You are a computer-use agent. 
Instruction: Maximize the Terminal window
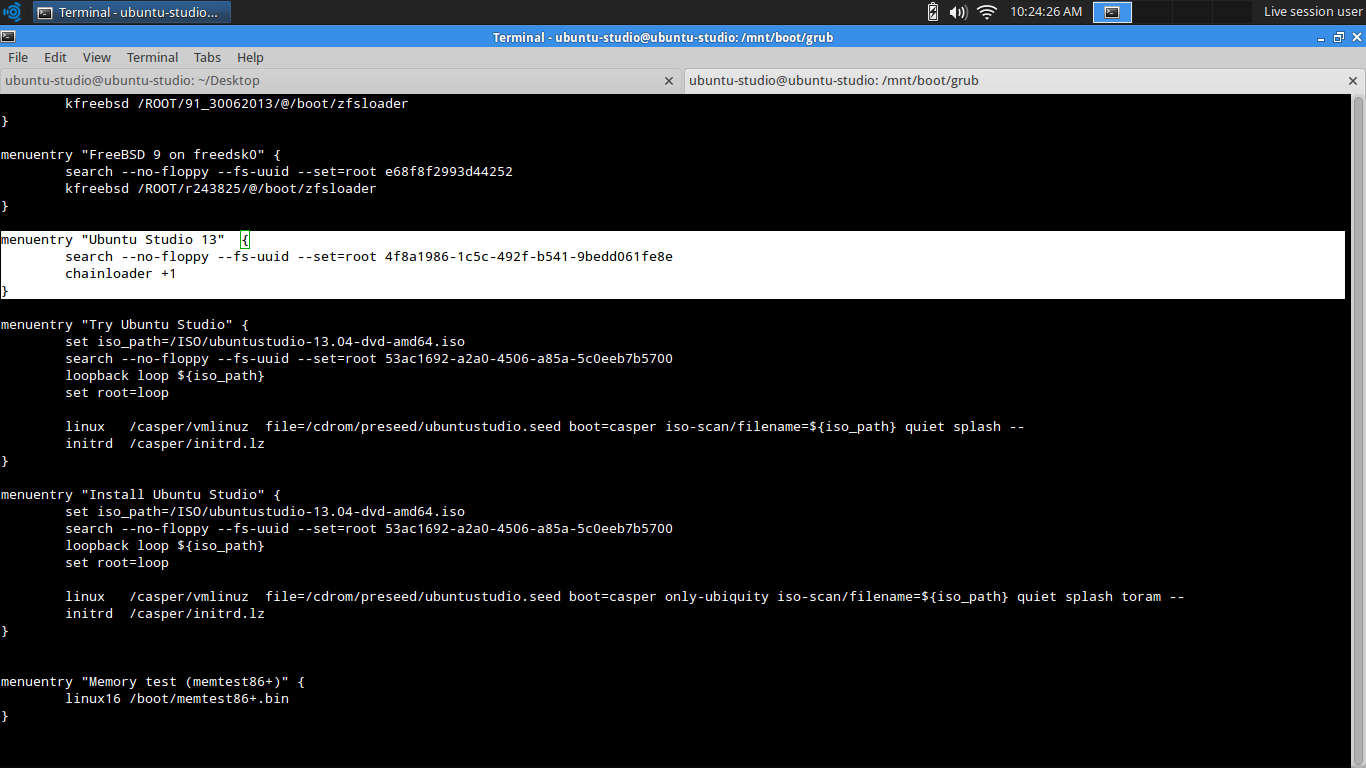click(x=1339, y=37)
